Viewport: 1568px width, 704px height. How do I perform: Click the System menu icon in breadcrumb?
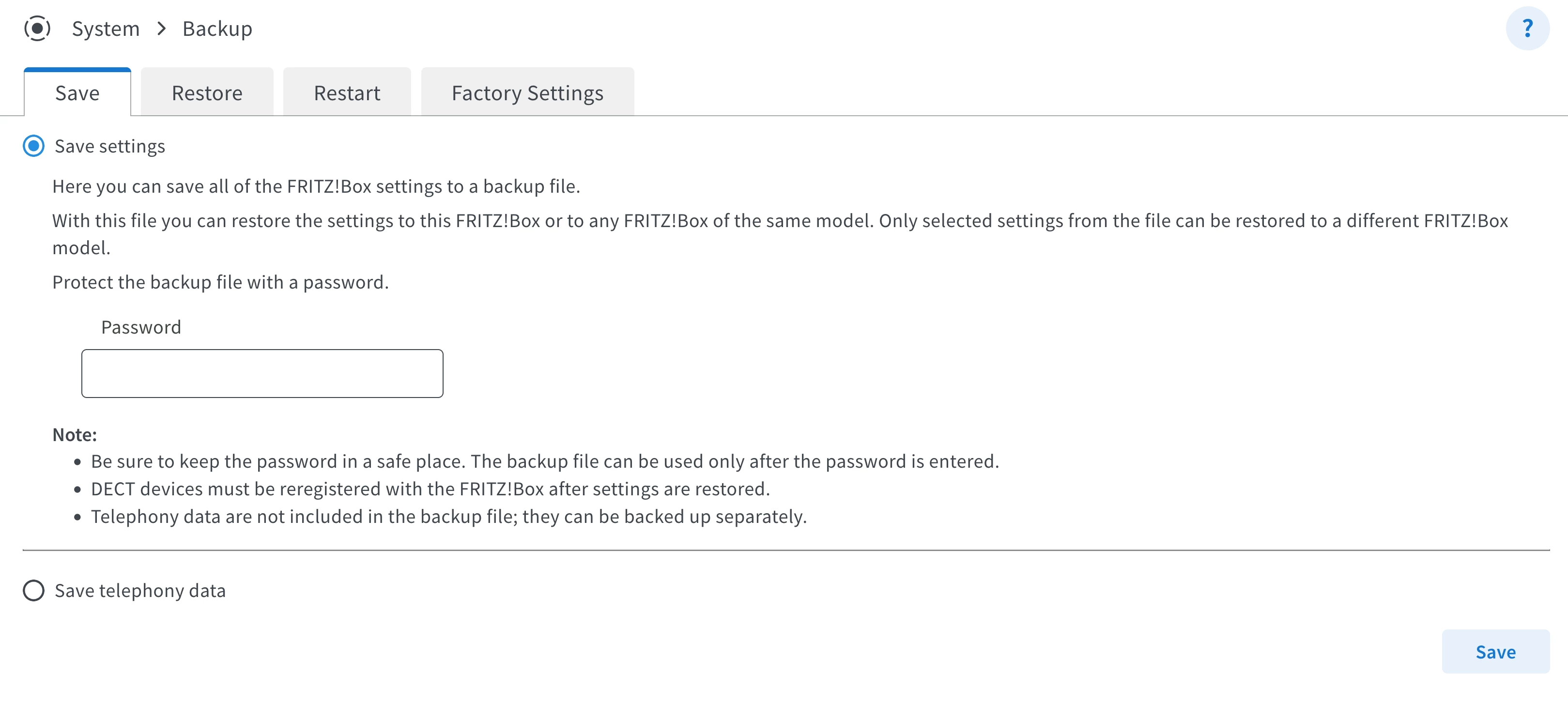click(x=37, y=29)
